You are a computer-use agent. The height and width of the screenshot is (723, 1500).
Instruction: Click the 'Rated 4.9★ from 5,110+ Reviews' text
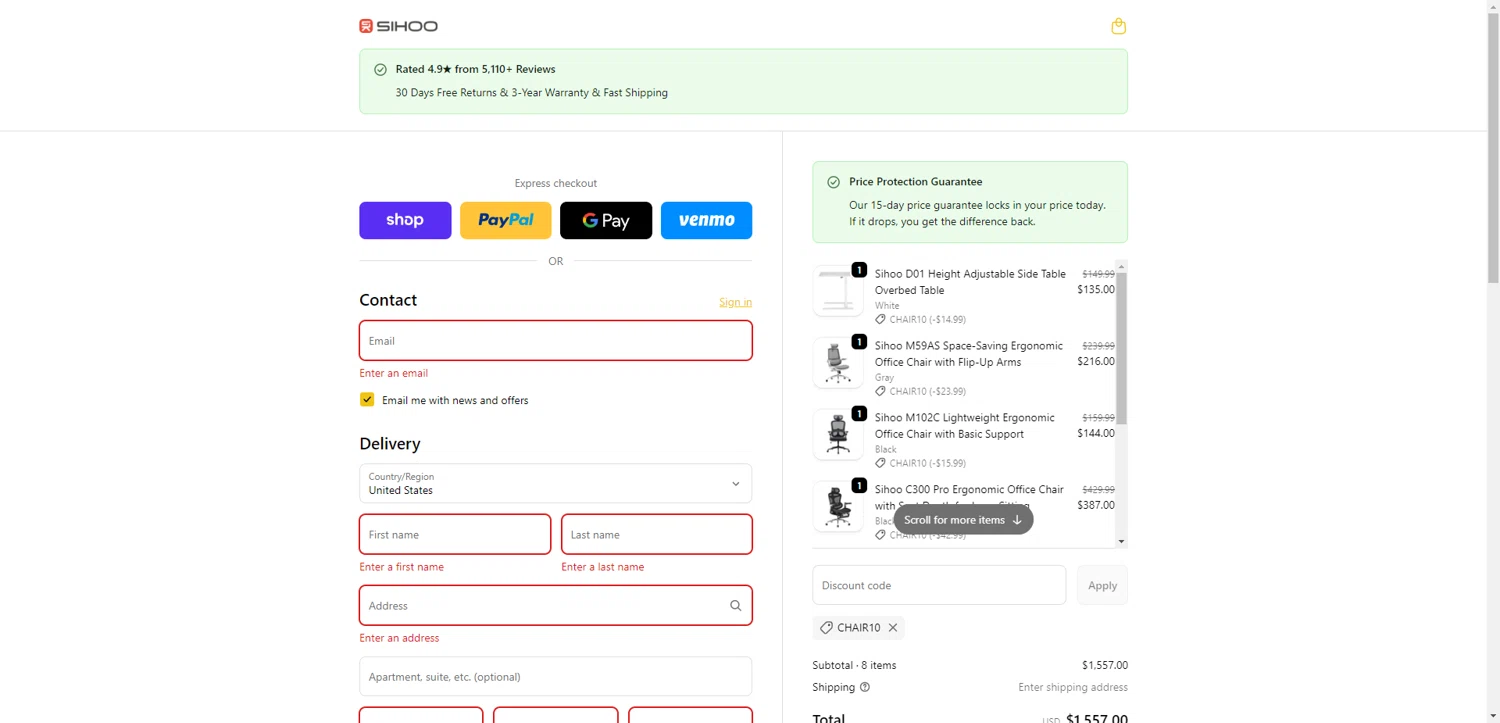click(475, 69)
